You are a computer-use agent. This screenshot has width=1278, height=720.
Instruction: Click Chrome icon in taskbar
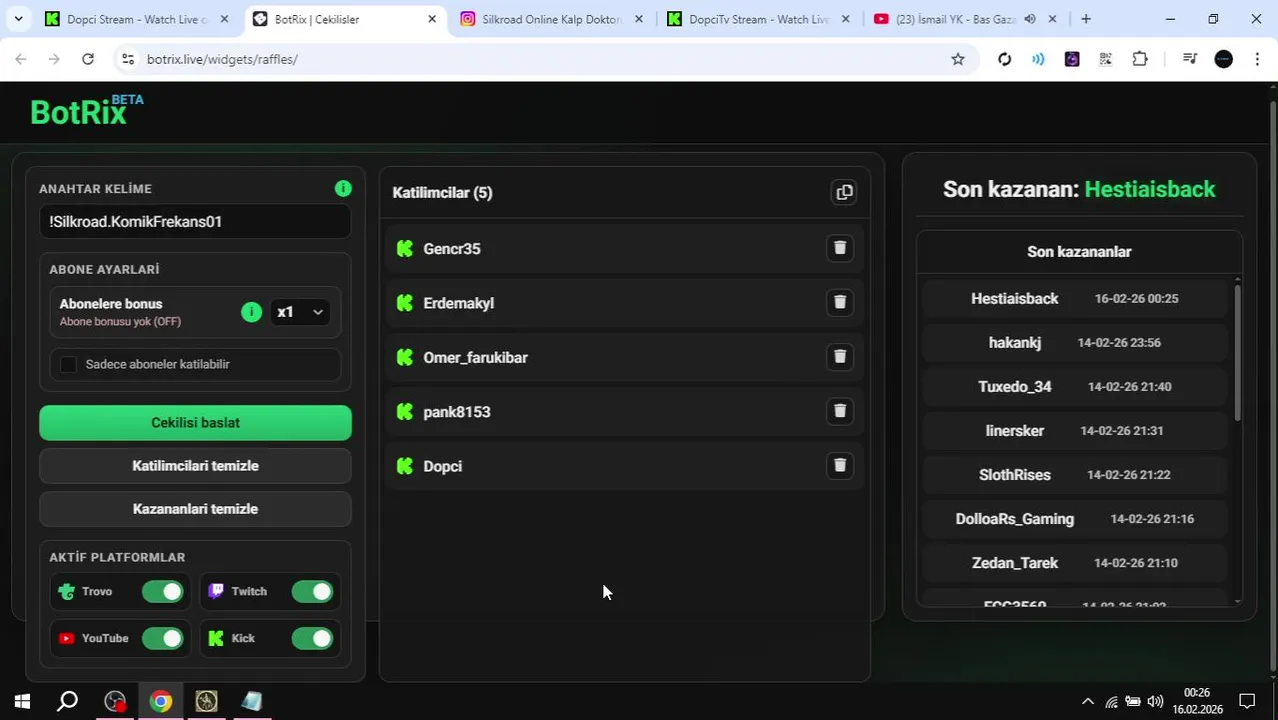(161, 701)
